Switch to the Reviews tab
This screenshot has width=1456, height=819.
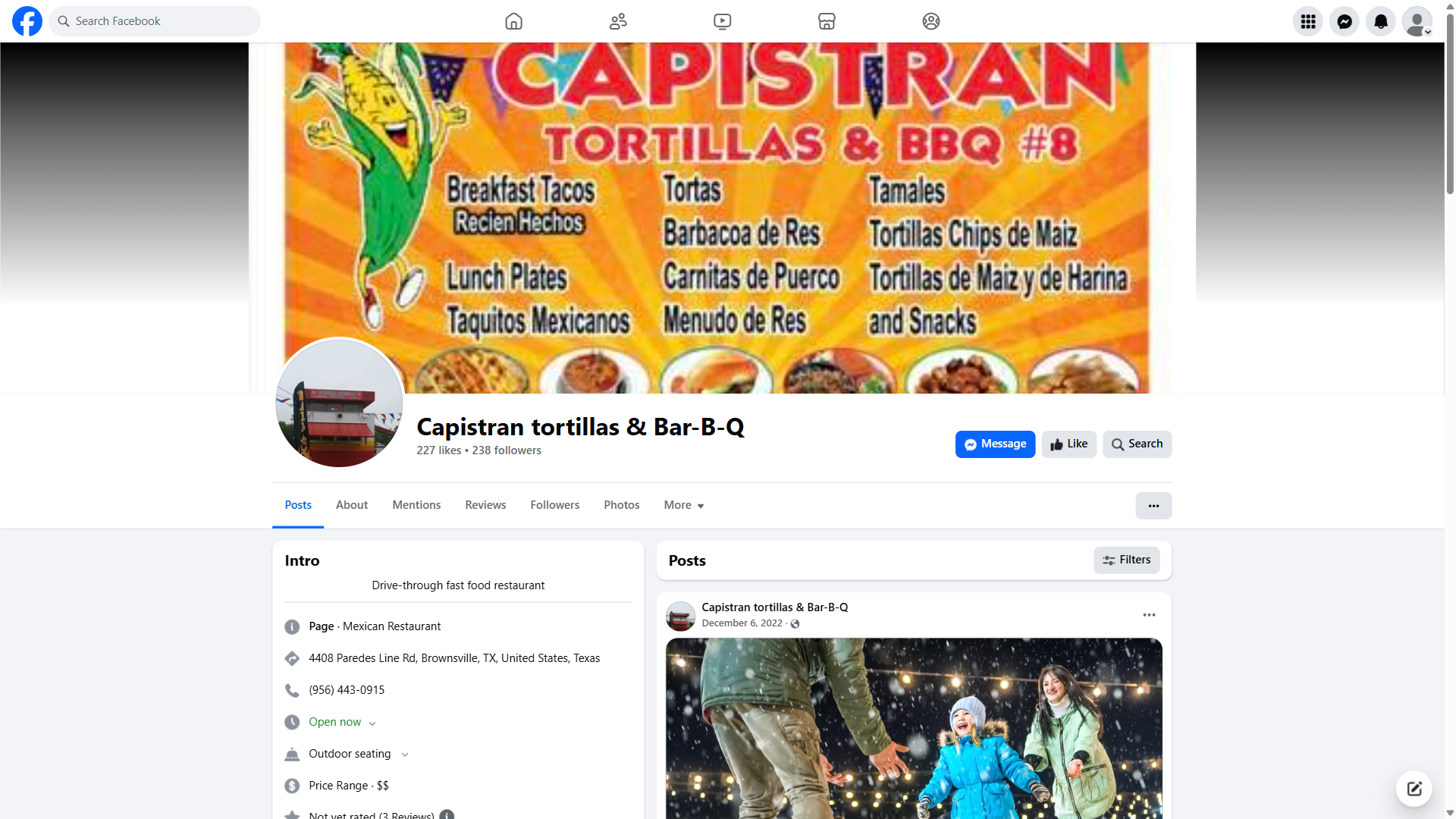[485, 505]
